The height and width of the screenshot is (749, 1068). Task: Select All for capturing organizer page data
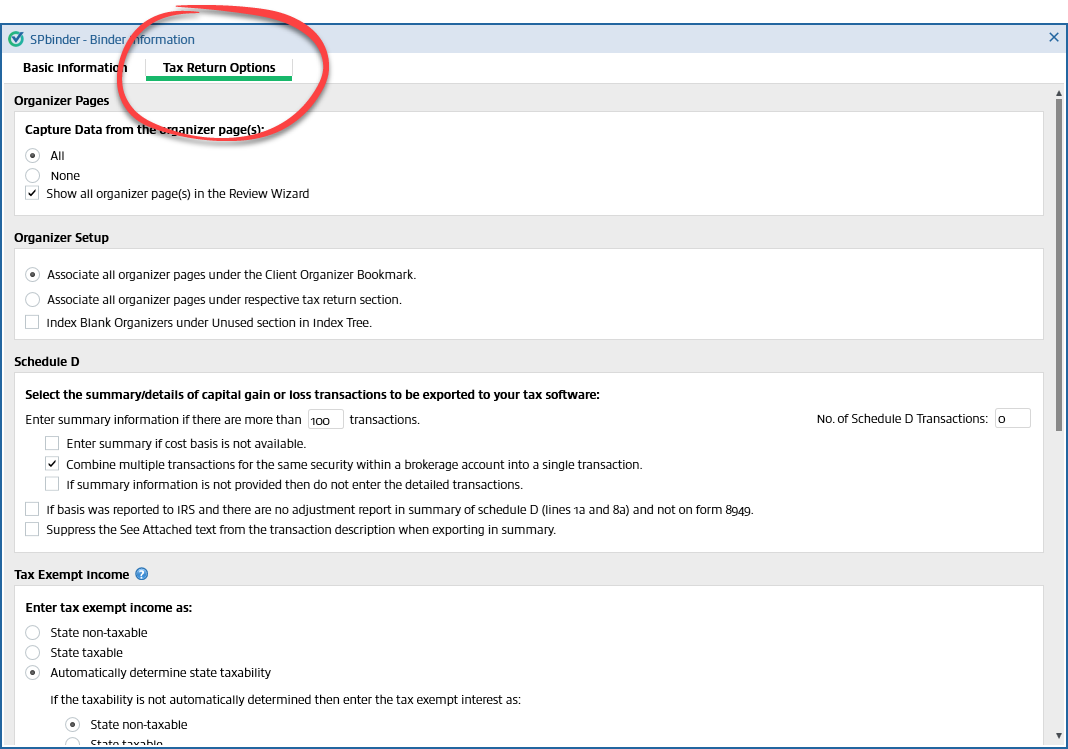pyautogui.click(x=31, y=155)
